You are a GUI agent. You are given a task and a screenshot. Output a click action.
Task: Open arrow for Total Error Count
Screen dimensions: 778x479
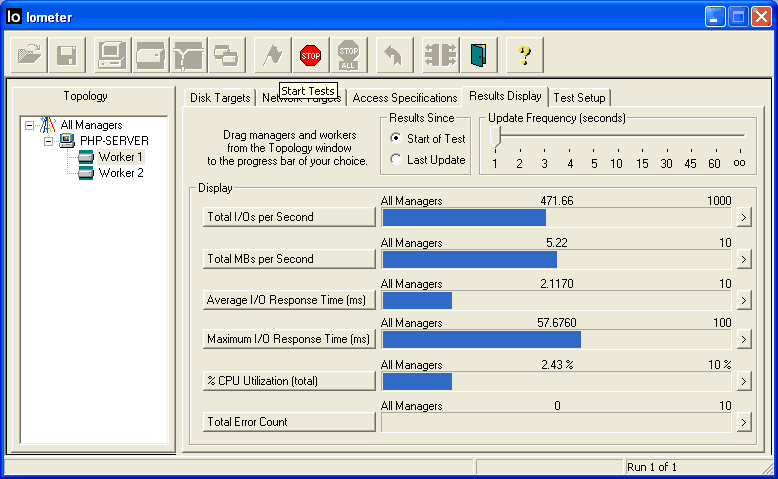(x=743, y=422)
